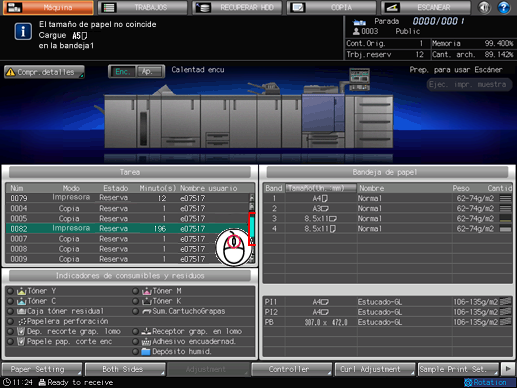Click tray 1 paper quantity indicator
The image size is (517, 388).
click(505, 198)
